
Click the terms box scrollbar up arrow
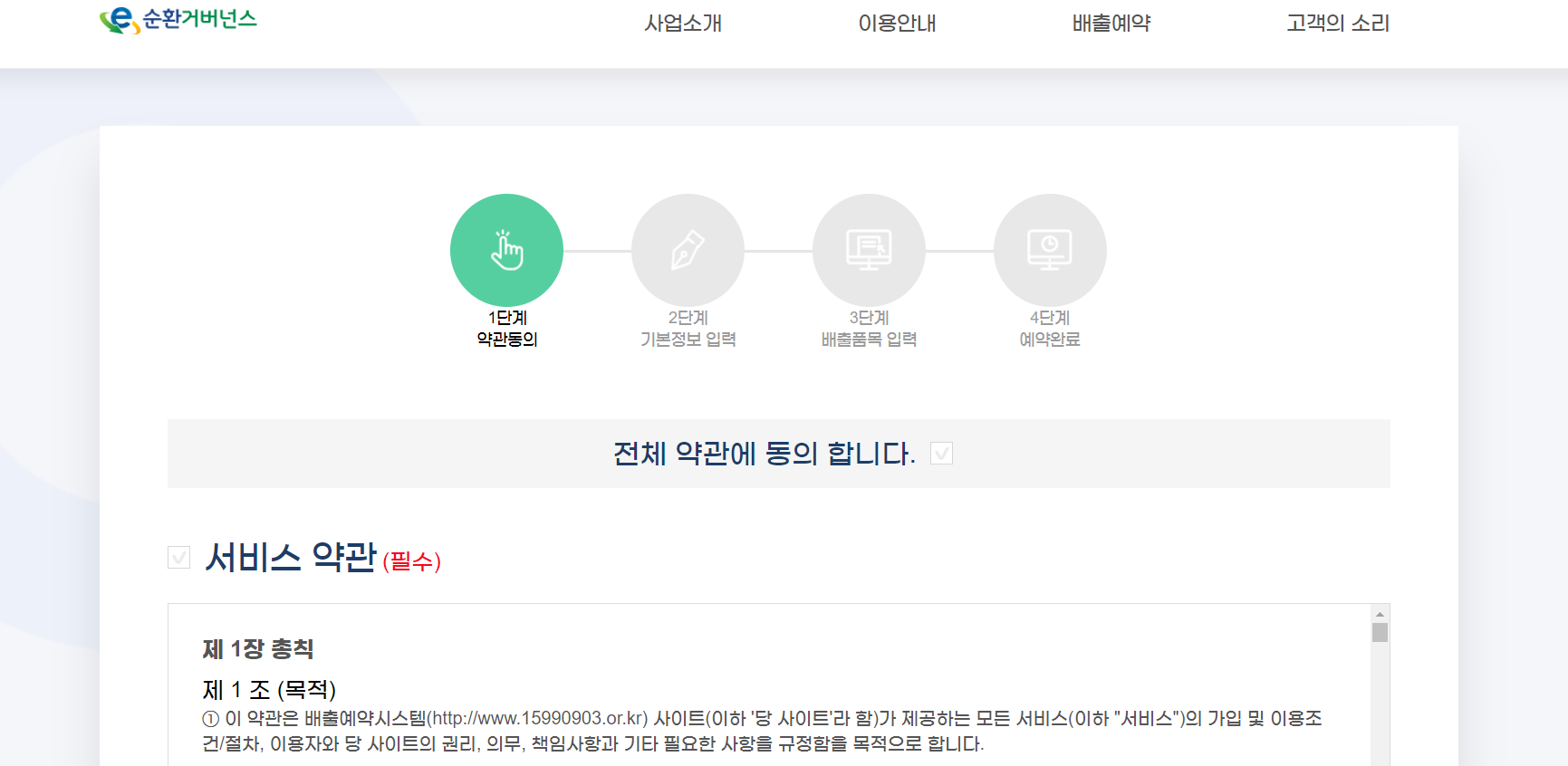click(x=1380, y=614)
